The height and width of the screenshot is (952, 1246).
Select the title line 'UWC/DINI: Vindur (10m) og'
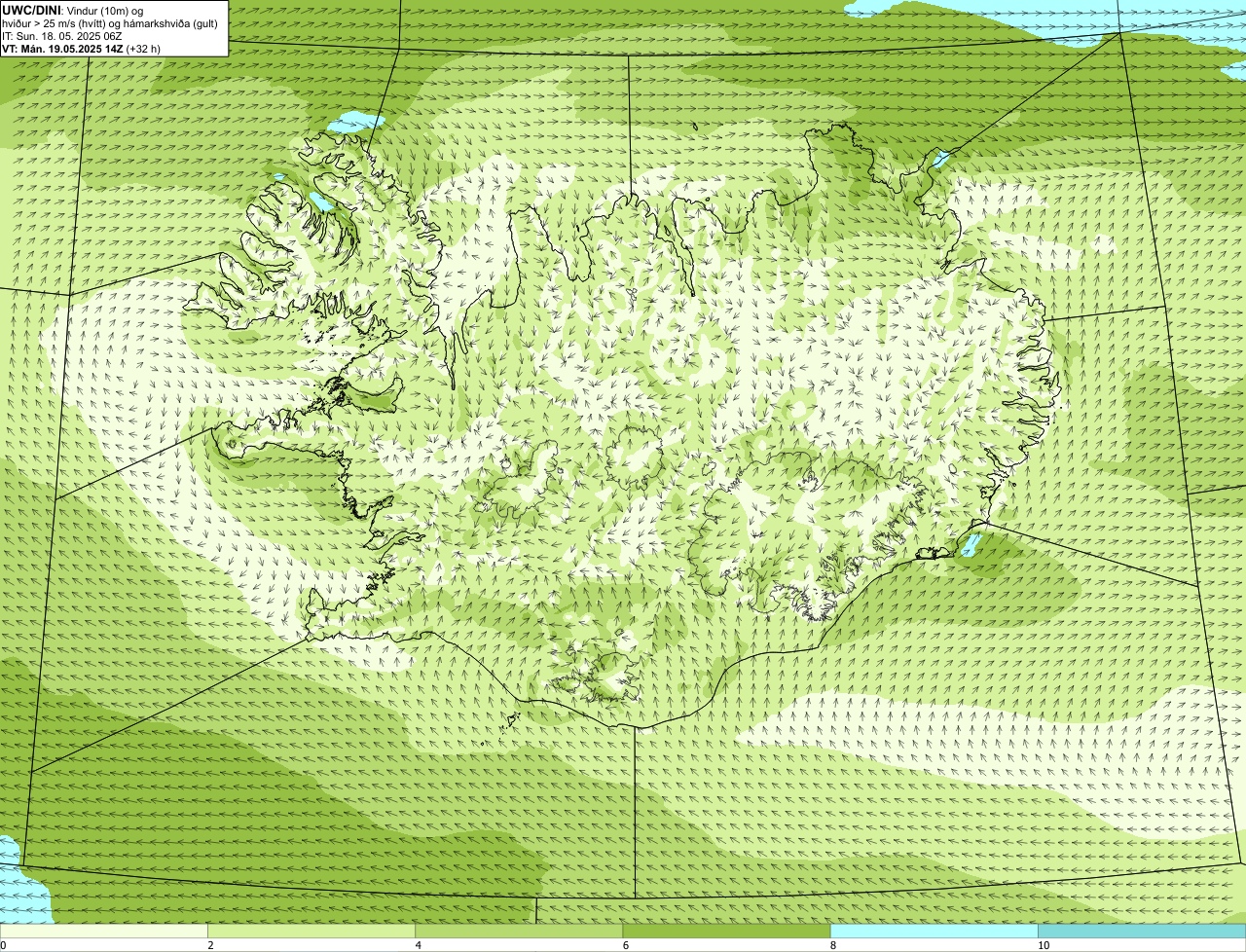(73, 10)
